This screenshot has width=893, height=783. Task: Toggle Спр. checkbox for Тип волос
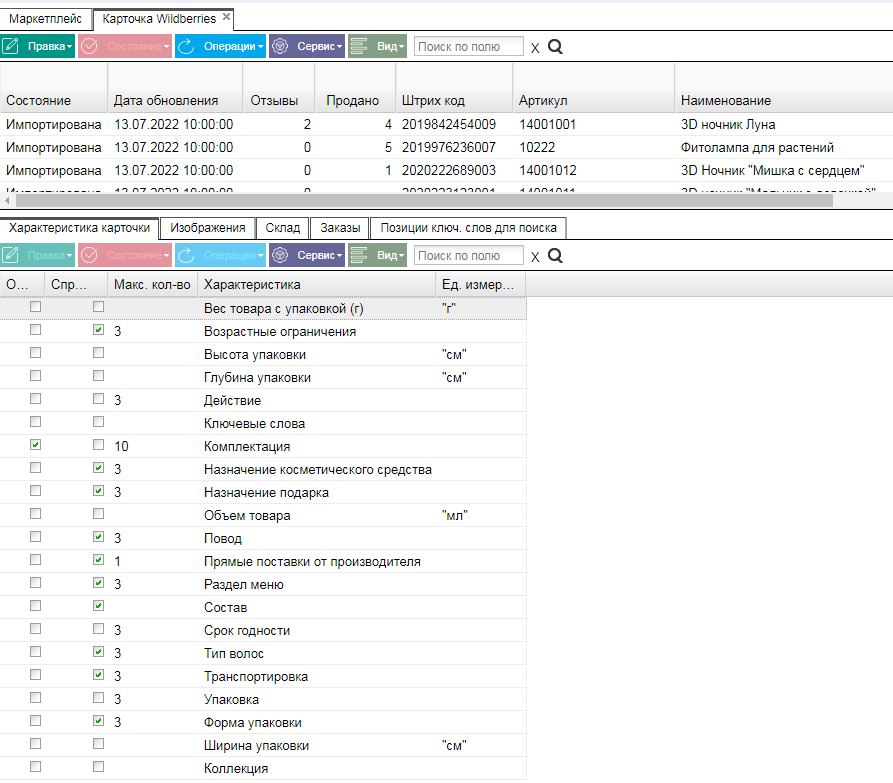tap(99, 651)
